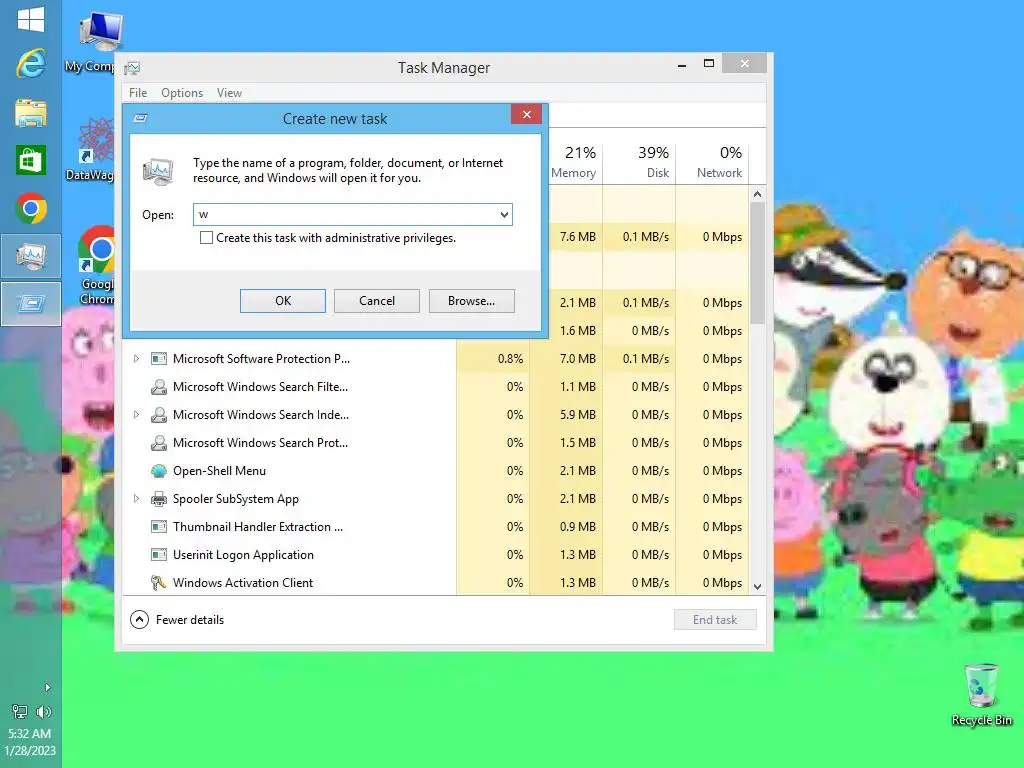Click the Microsoft Windows Search Indexer icon

[159, 415]
